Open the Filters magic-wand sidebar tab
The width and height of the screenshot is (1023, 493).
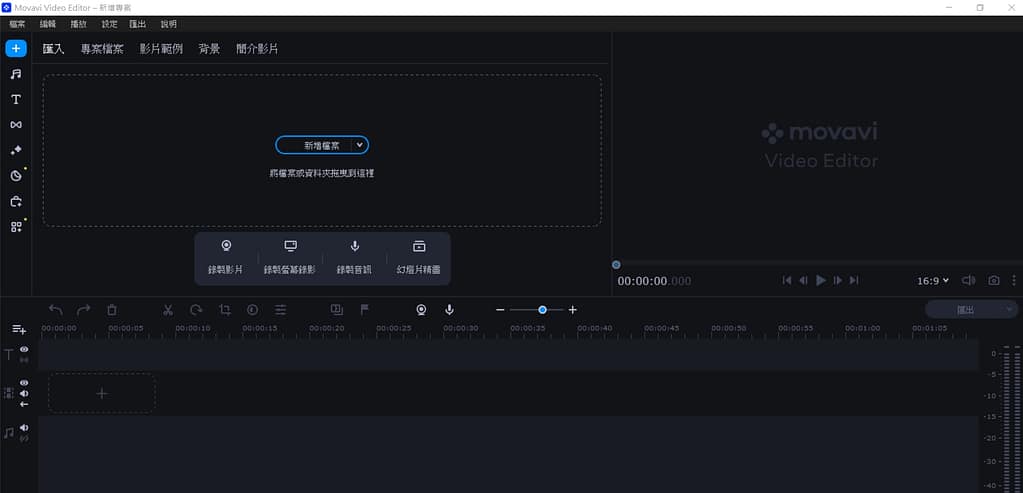[x=16, y=150]
